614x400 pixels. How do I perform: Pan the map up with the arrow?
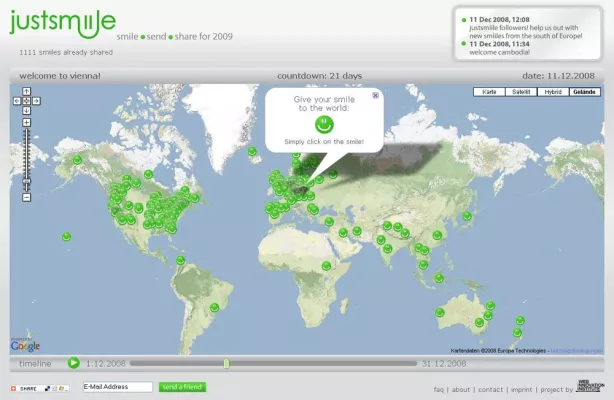pos(26,92)
